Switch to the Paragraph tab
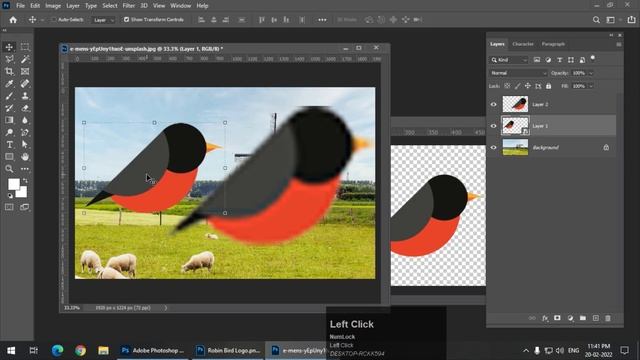This screenshot has height=360, width=640. tap(553, 44)
